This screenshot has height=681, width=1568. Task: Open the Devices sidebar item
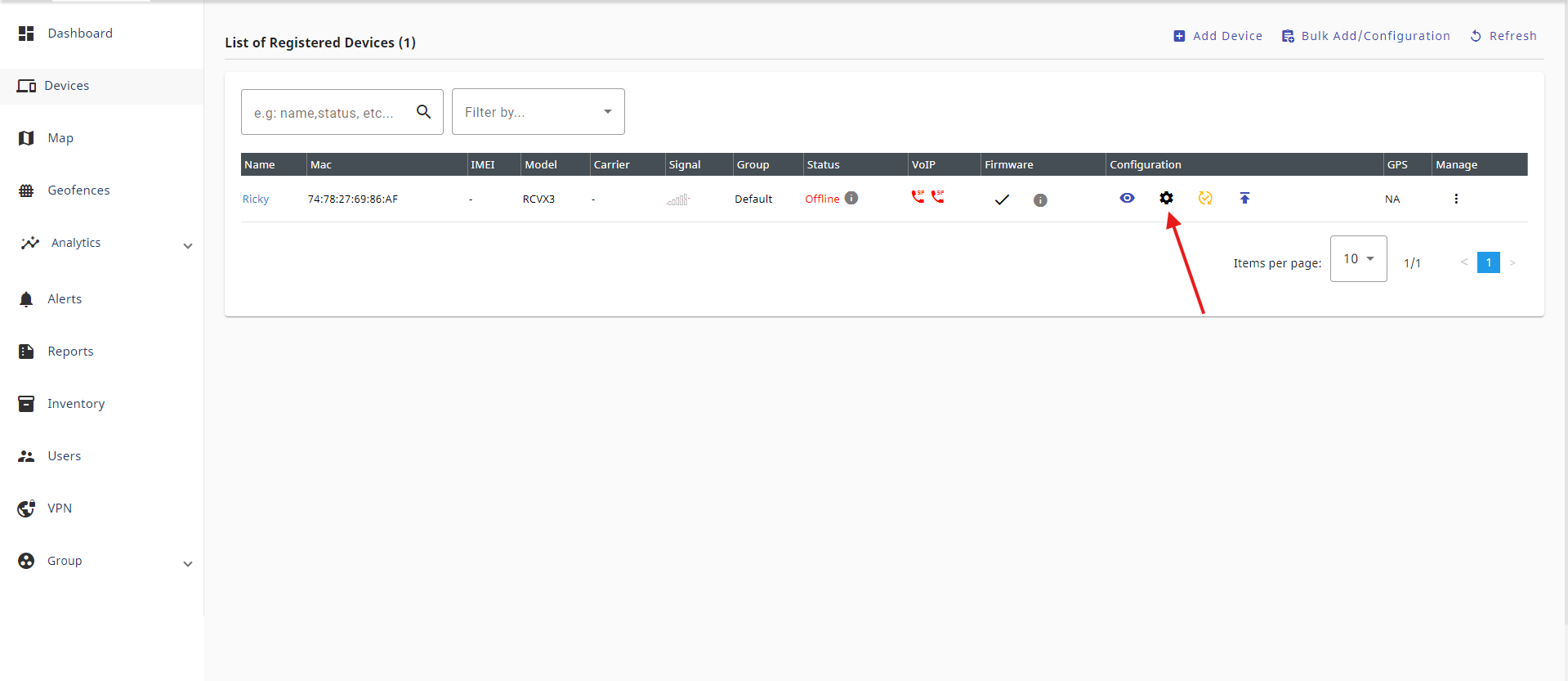point(101,86)
